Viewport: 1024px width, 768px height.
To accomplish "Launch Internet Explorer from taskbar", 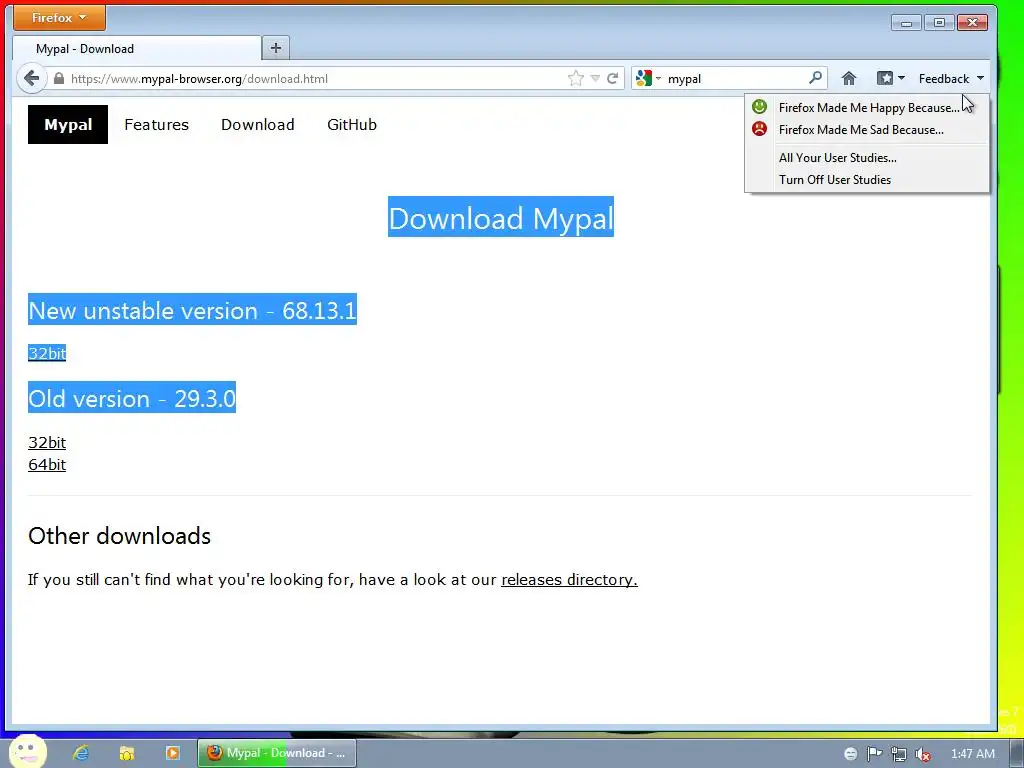I will (x=81, y=753).
